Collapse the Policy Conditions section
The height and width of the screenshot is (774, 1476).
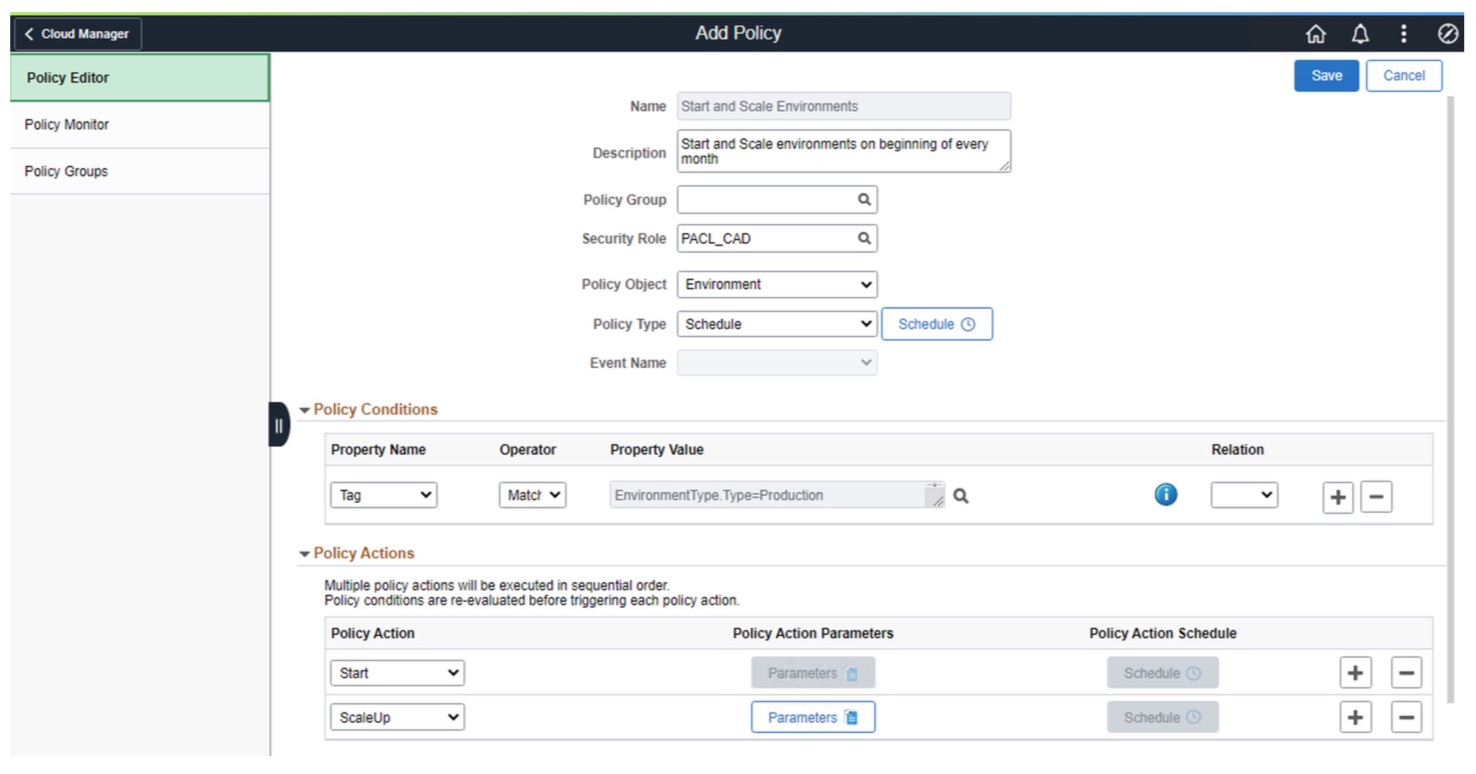point(305,410)
